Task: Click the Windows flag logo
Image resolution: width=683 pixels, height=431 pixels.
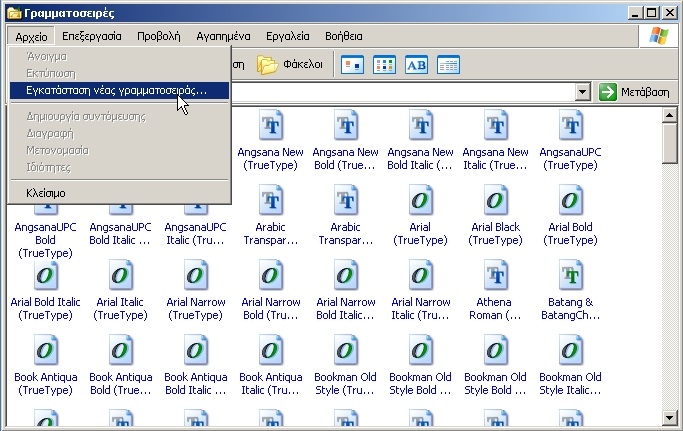Action: click(x=659, y=36)
